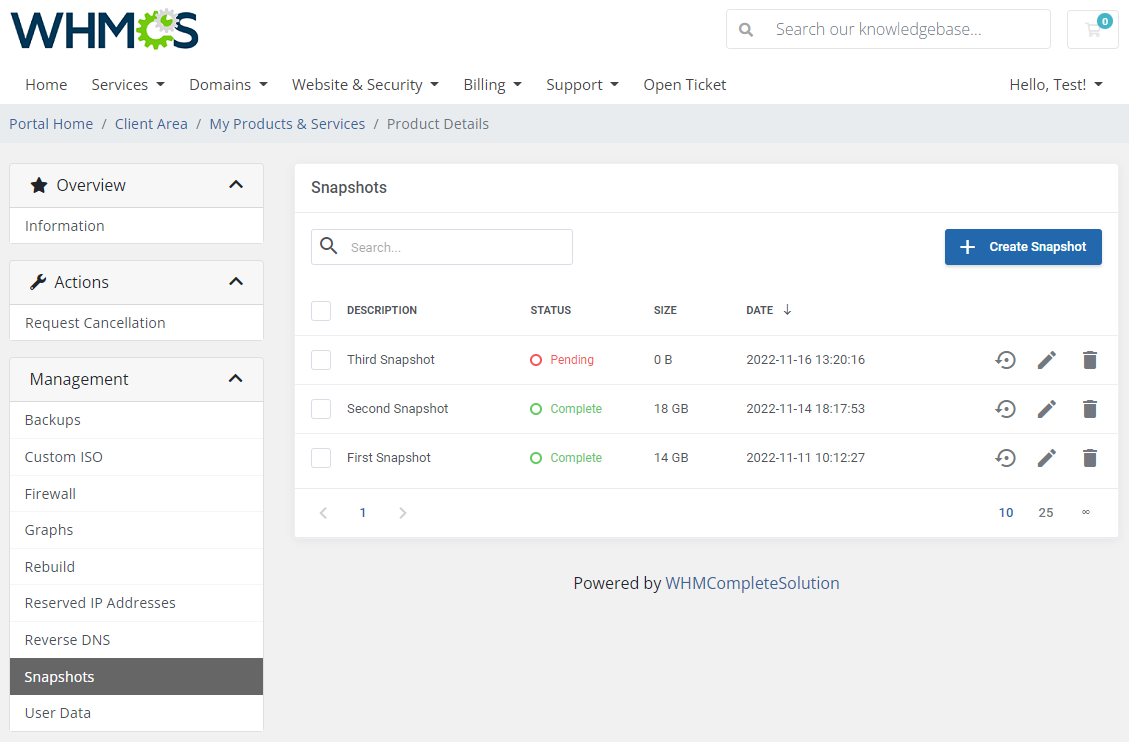
Task: Toggle the select-all checkbox in the table header
Action: [321, 310]
